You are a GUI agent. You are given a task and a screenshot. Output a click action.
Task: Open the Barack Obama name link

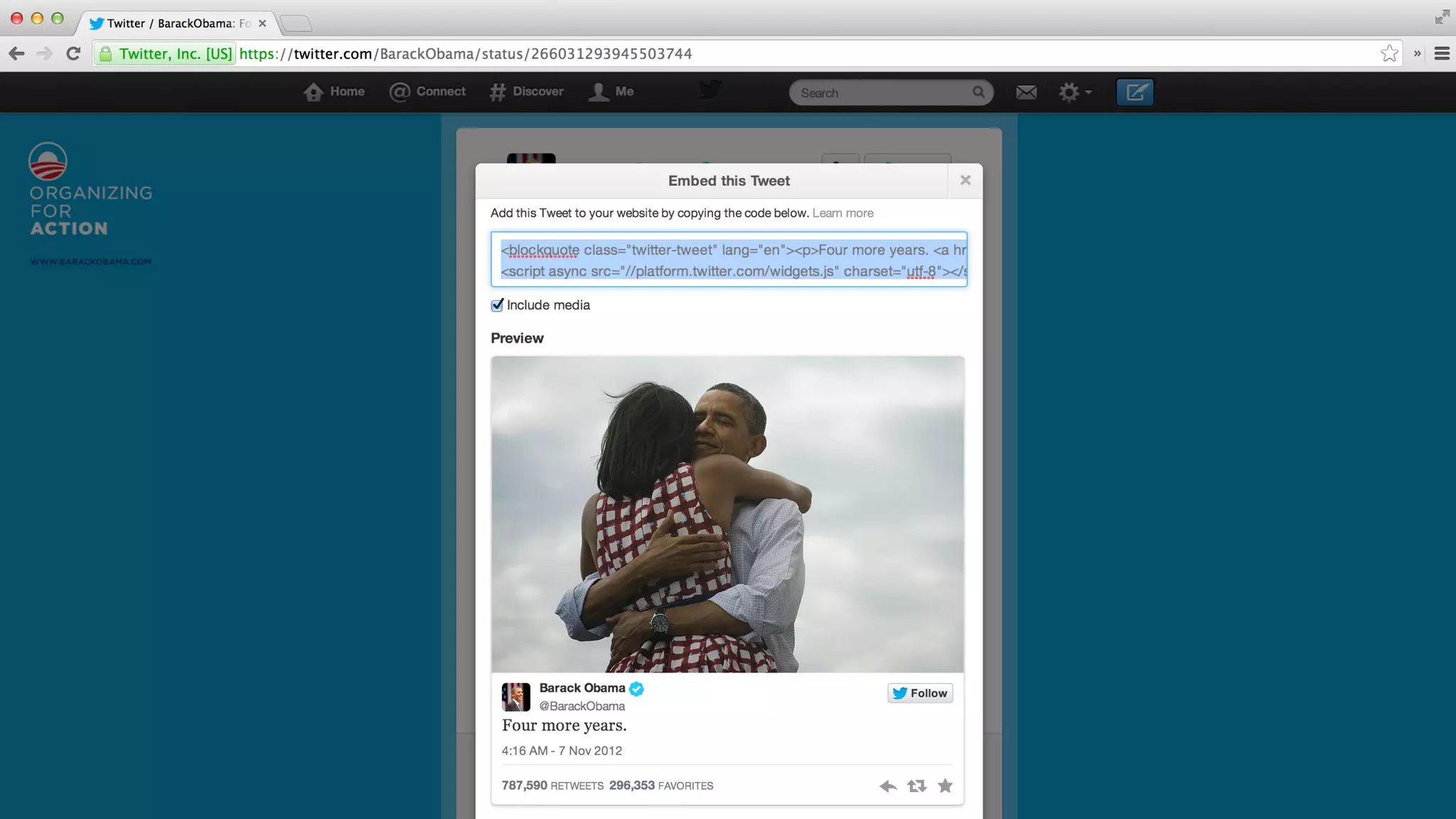[x=582, y=688]
